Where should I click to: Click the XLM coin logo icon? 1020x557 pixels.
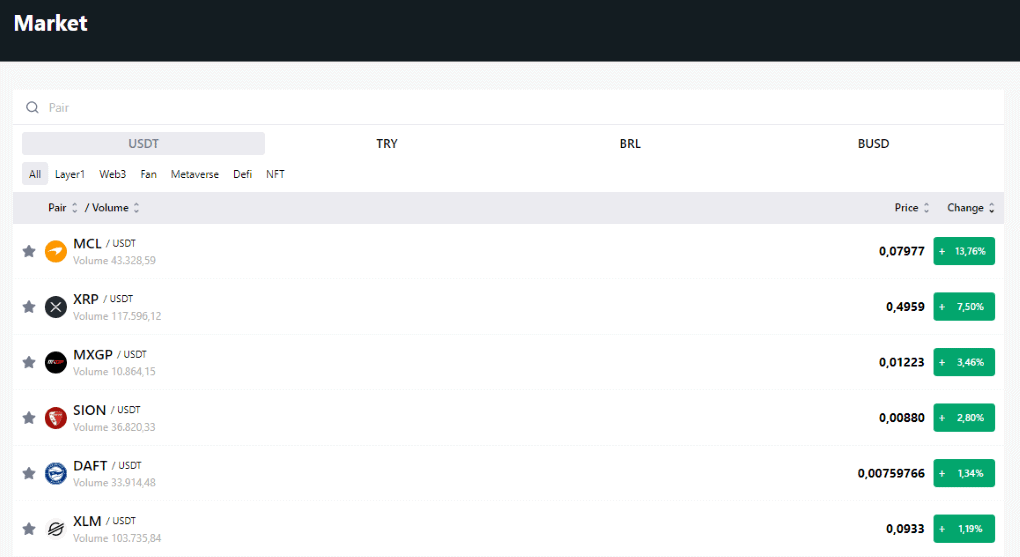coord(56,529)
